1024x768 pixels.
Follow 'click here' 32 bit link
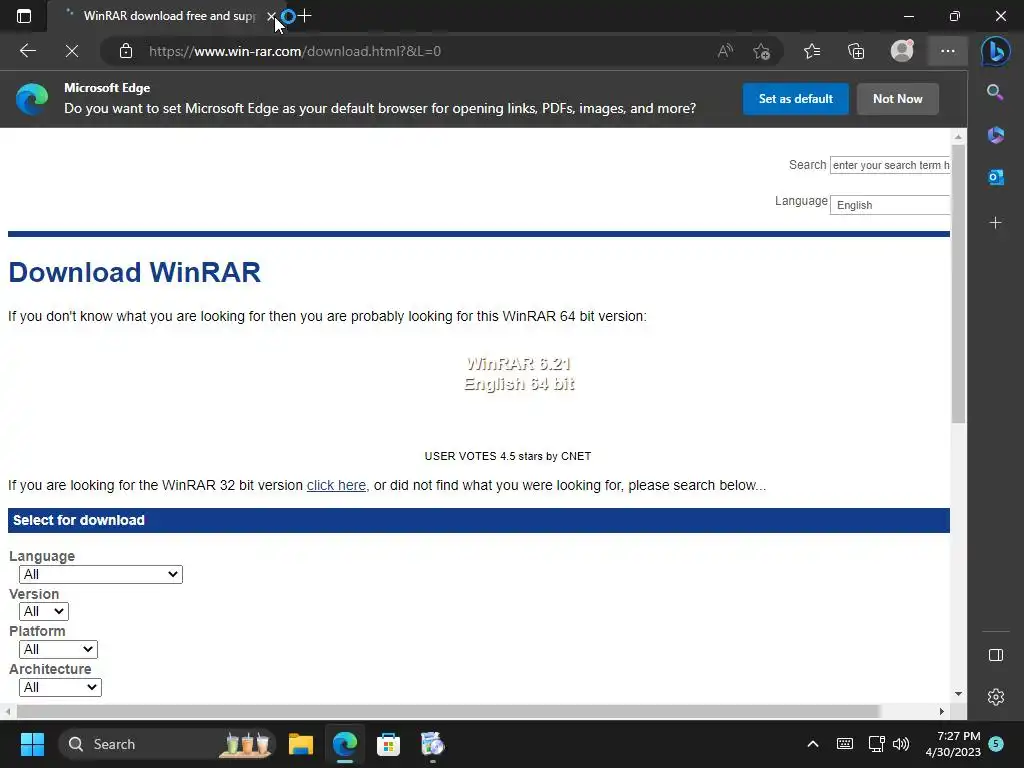click(336, 485)
